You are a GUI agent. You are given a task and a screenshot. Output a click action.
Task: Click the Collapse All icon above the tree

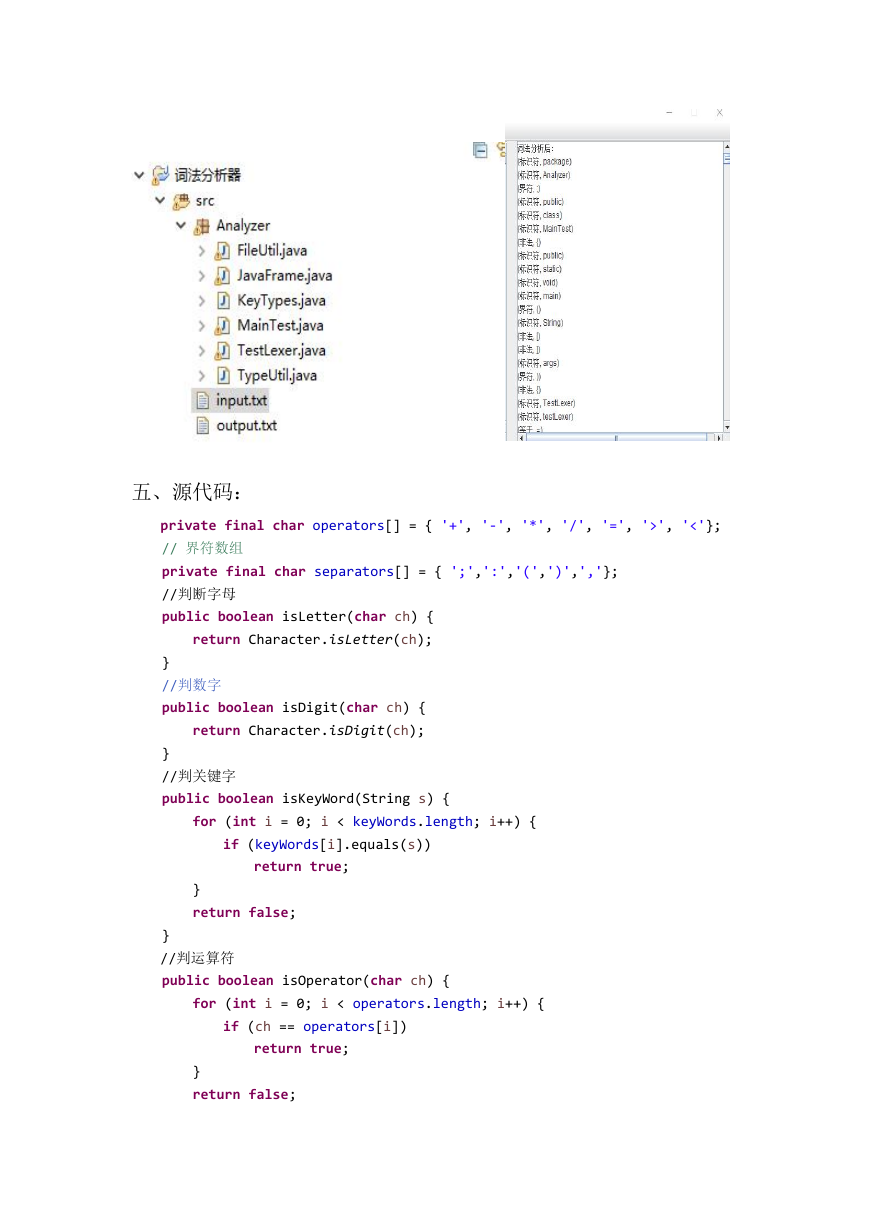480,150
